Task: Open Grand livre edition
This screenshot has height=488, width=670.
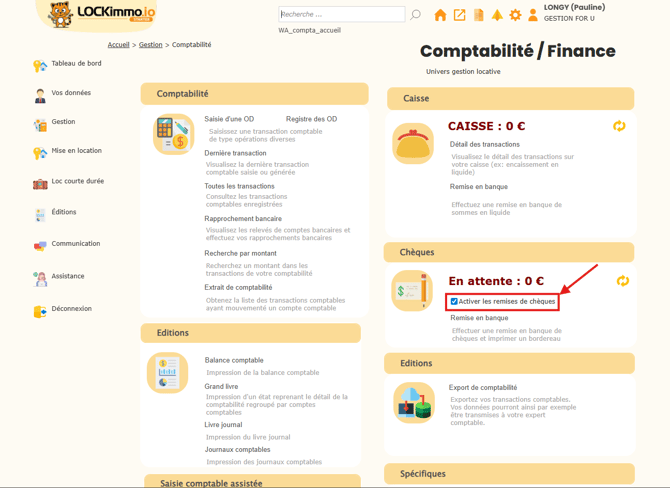Action: [221, 386]
